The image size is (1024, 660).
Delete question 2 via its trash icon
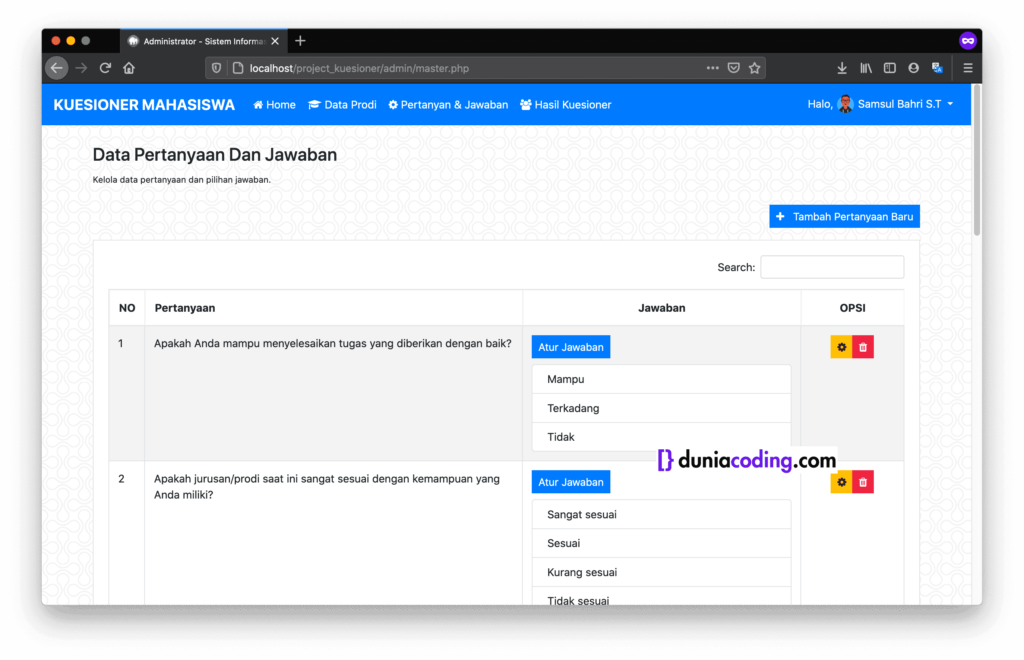coord(863,481)
